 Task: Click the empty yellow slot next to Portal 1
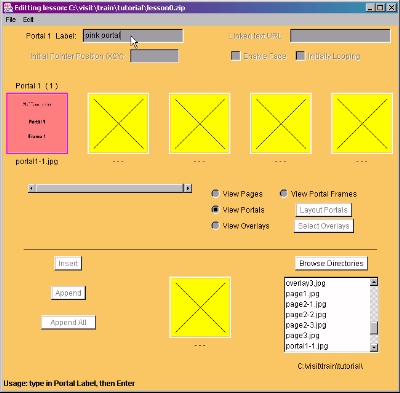[x=118, y=123]
